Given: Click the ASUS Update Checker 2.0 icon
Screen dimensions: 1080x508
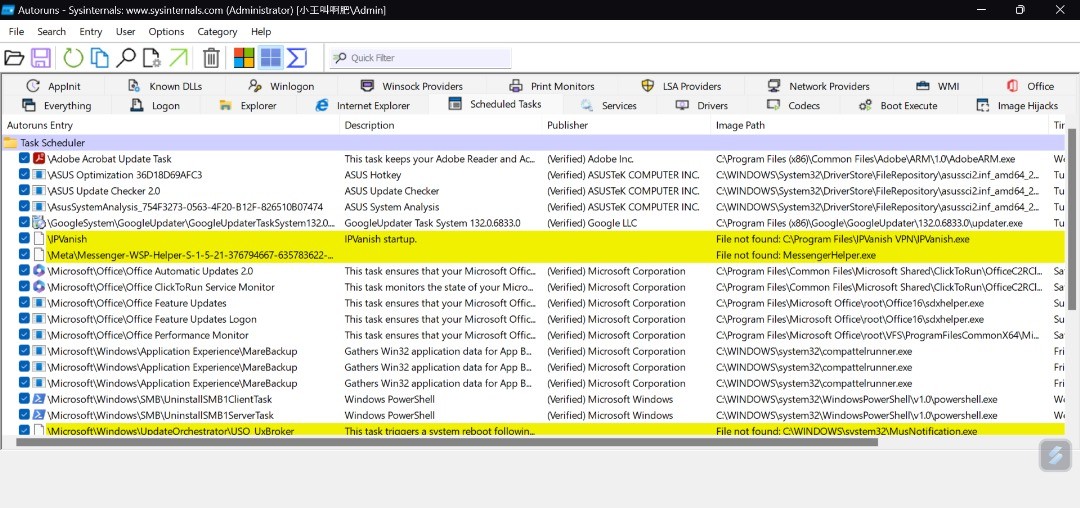Looking at the screenshot, I should (x=39, y=191).
